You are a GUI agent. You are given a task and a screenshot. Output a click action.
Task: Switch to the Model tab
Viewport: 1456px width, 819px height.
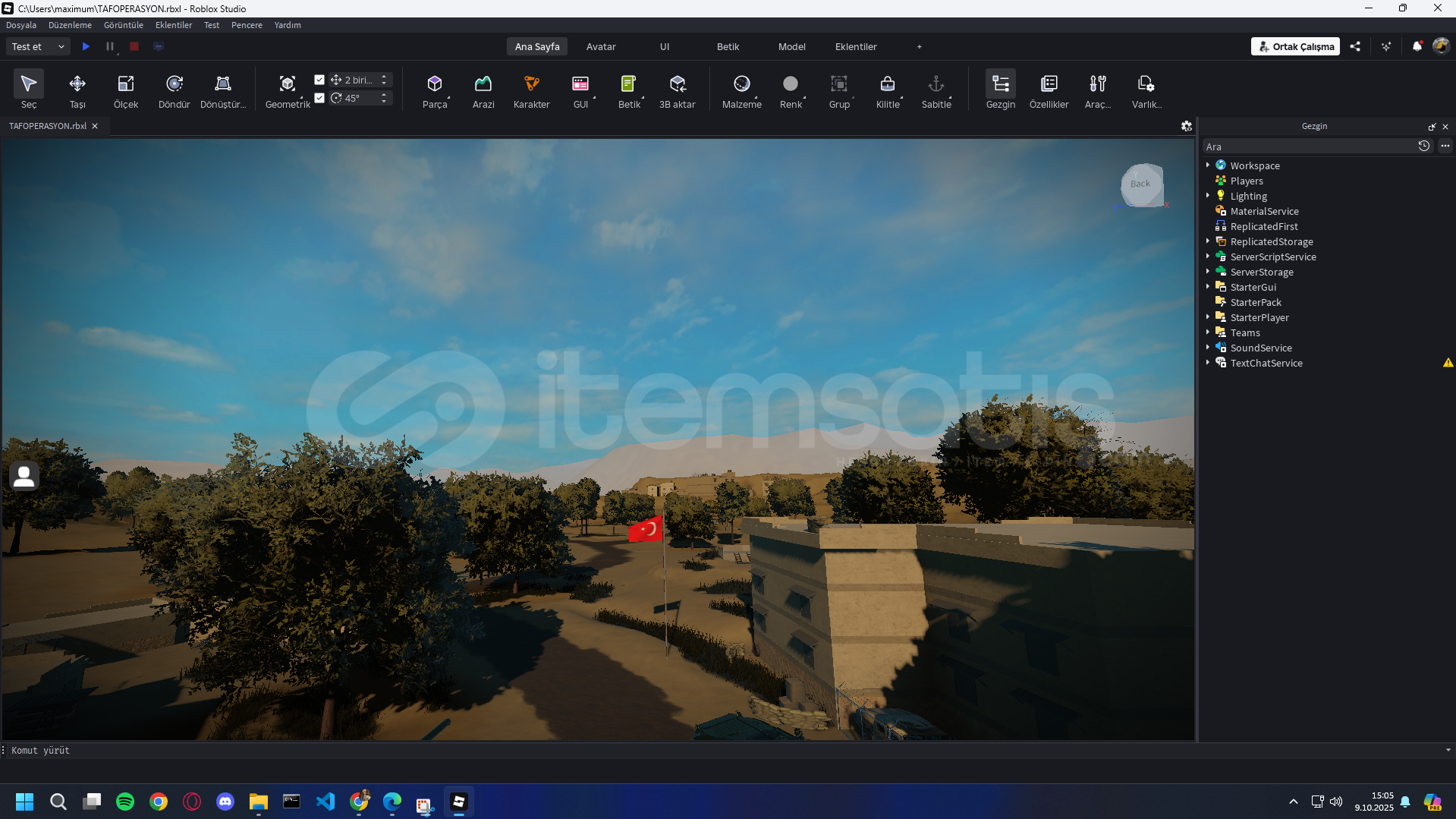792,46
